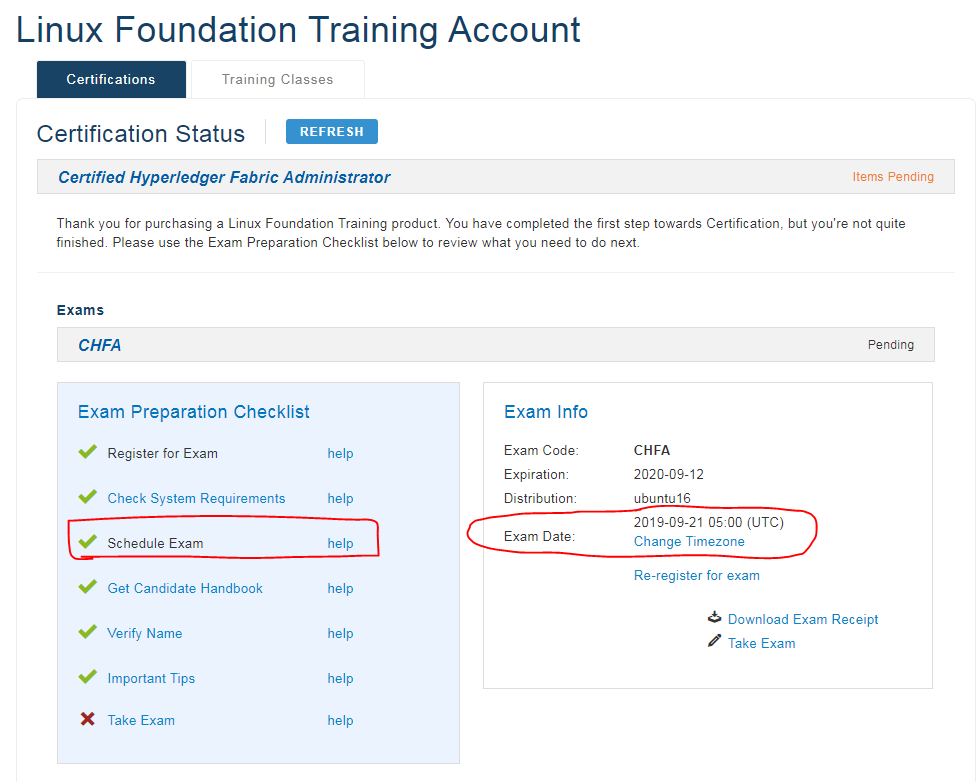
Task: Select the CHFA exam header
Action: pyautogui.click(x=100, y=345)
